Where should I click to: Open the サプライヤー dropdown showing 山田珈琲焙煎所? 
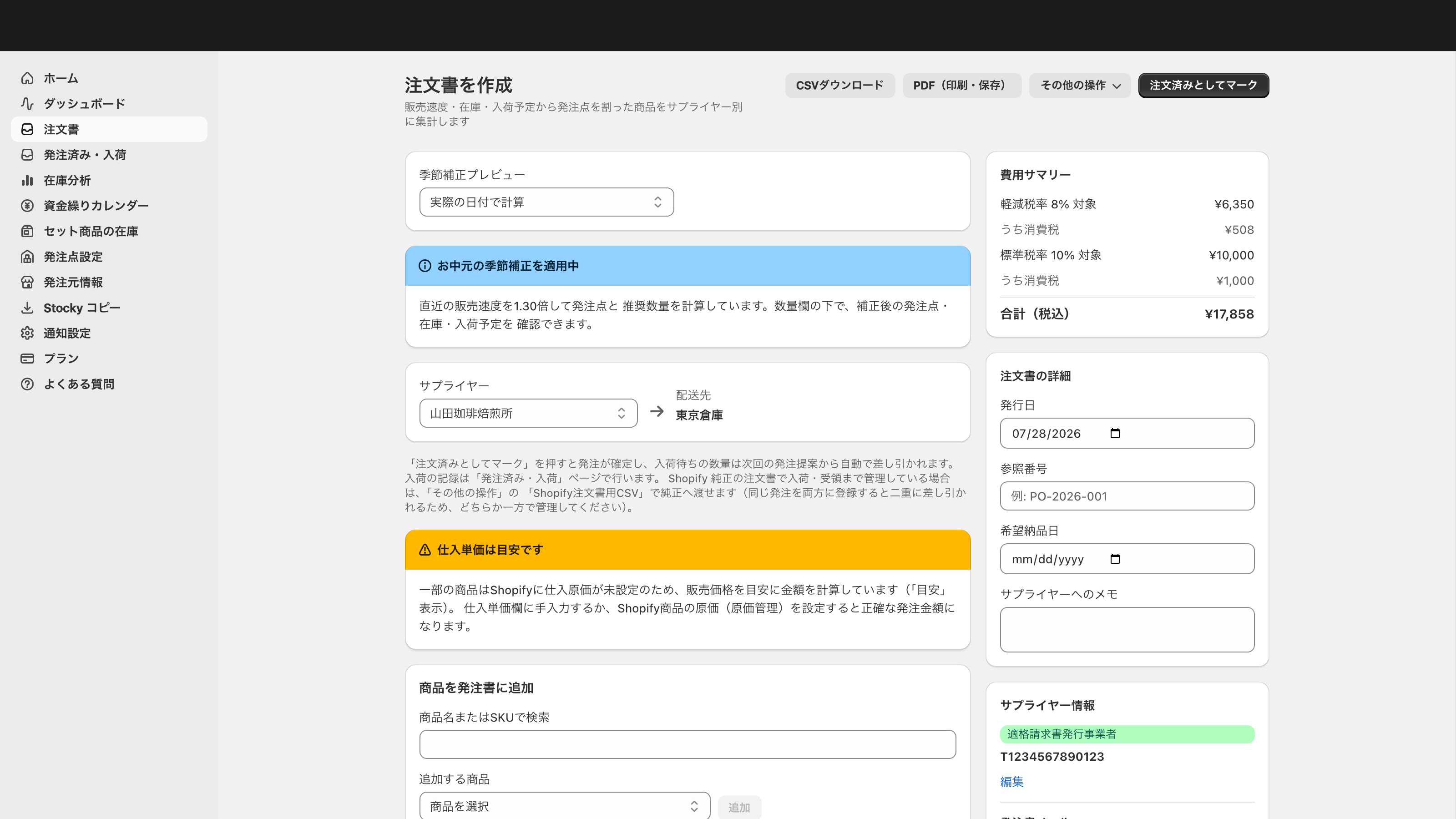528,413
